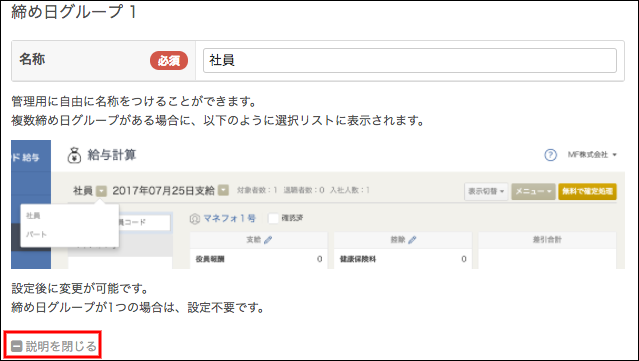Expand the 社員 group dropdown arrow
This screenshot has width=639, height=361.
click(101, 191)
